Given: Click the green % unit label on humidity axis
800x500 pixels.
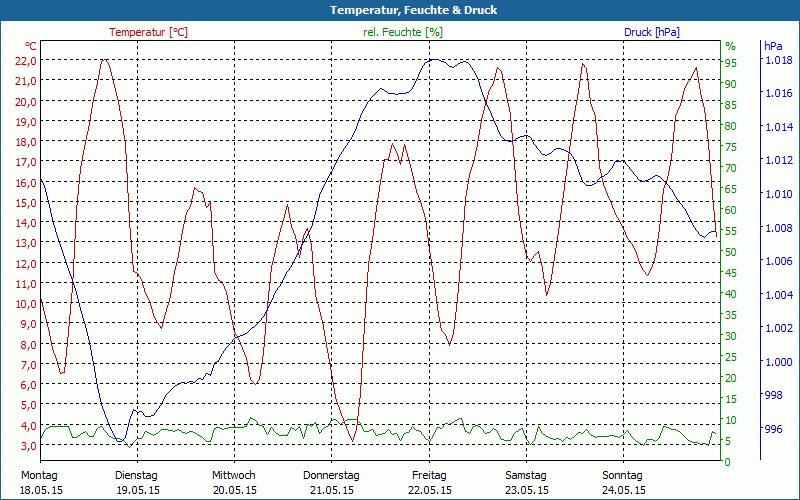Looking at the screenshot, I should 730,46.
